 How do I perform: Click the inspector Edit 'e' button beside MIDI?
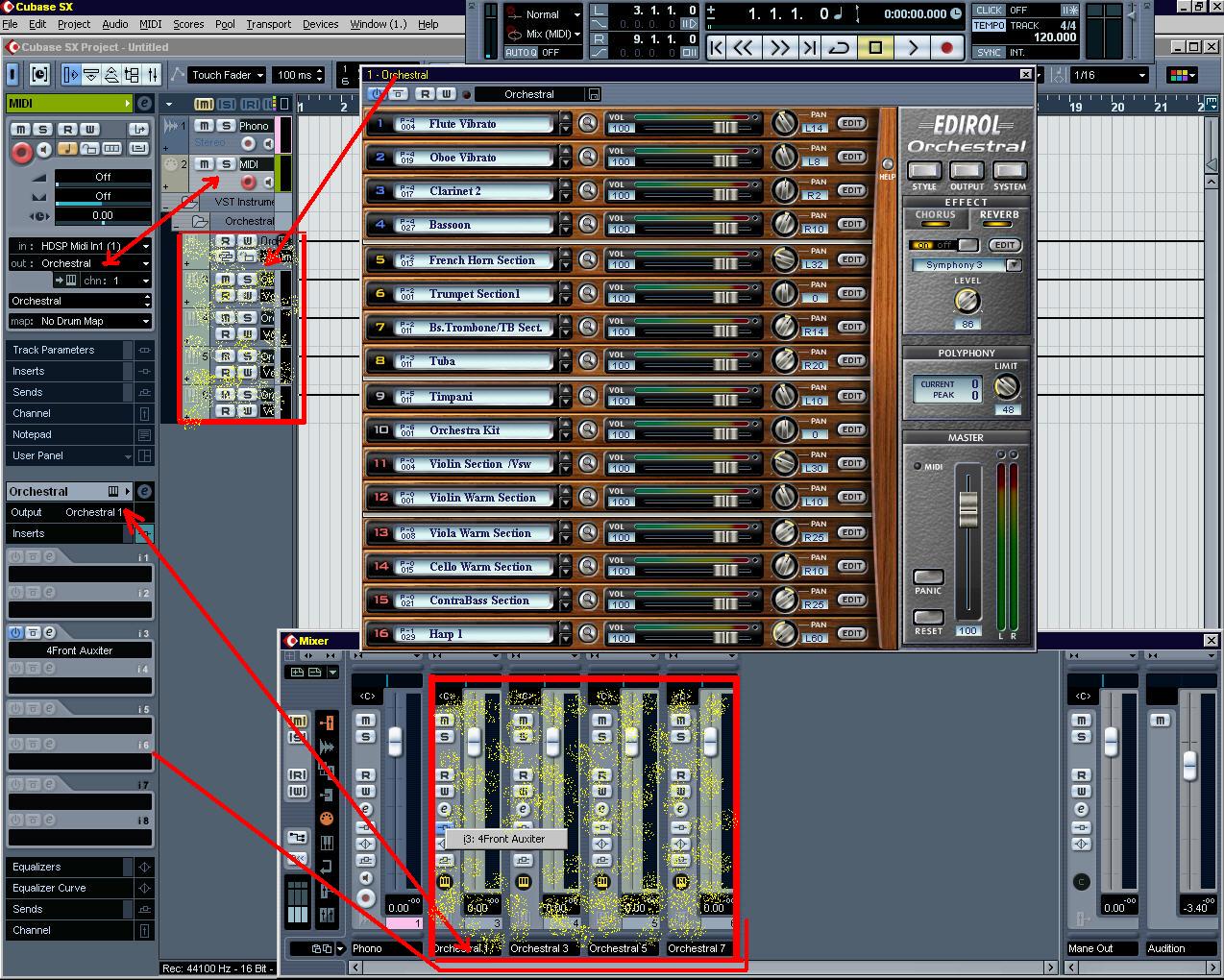tap(144, 103)
